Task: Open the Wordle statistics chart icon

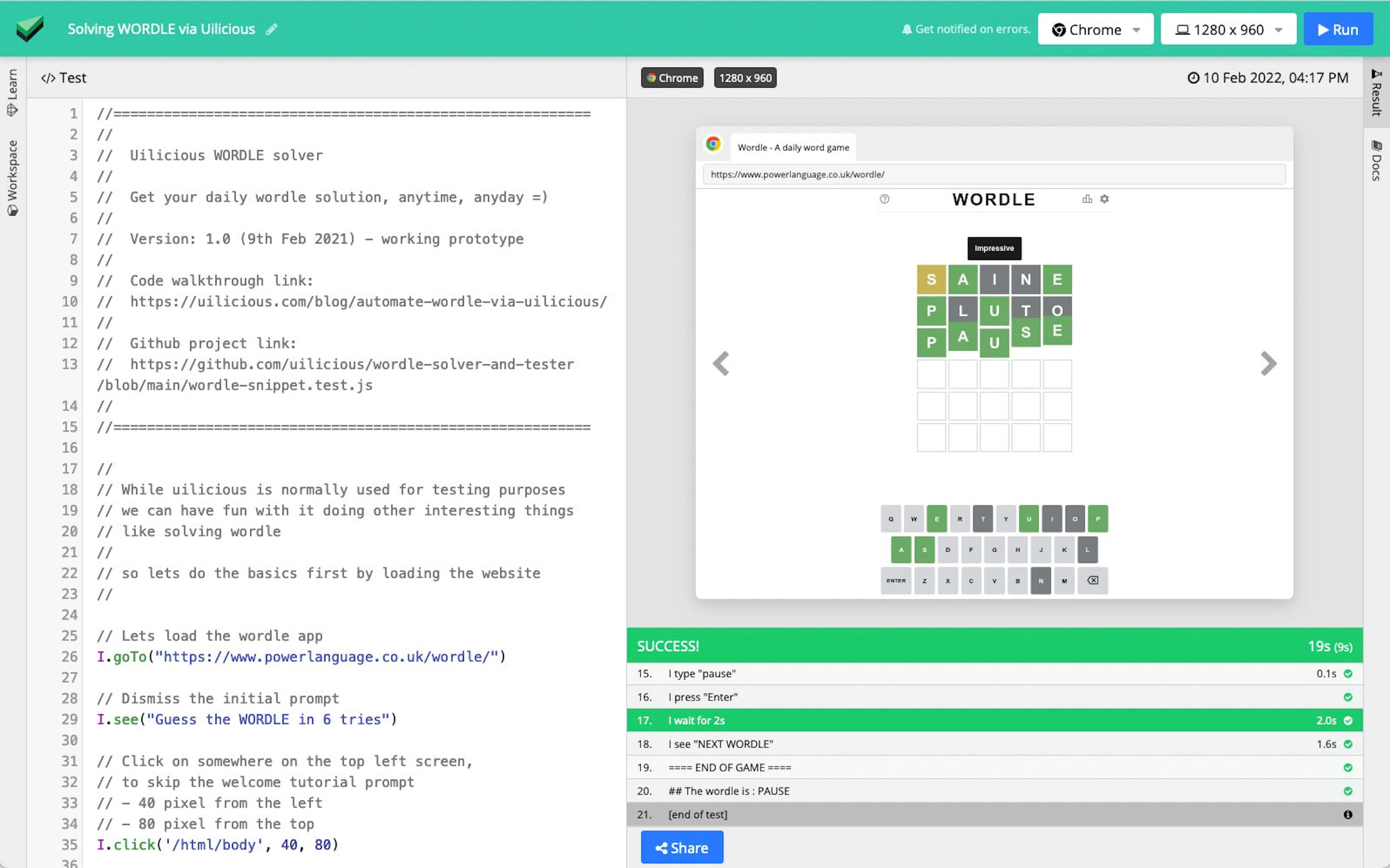Action: tap(1087, 199)
